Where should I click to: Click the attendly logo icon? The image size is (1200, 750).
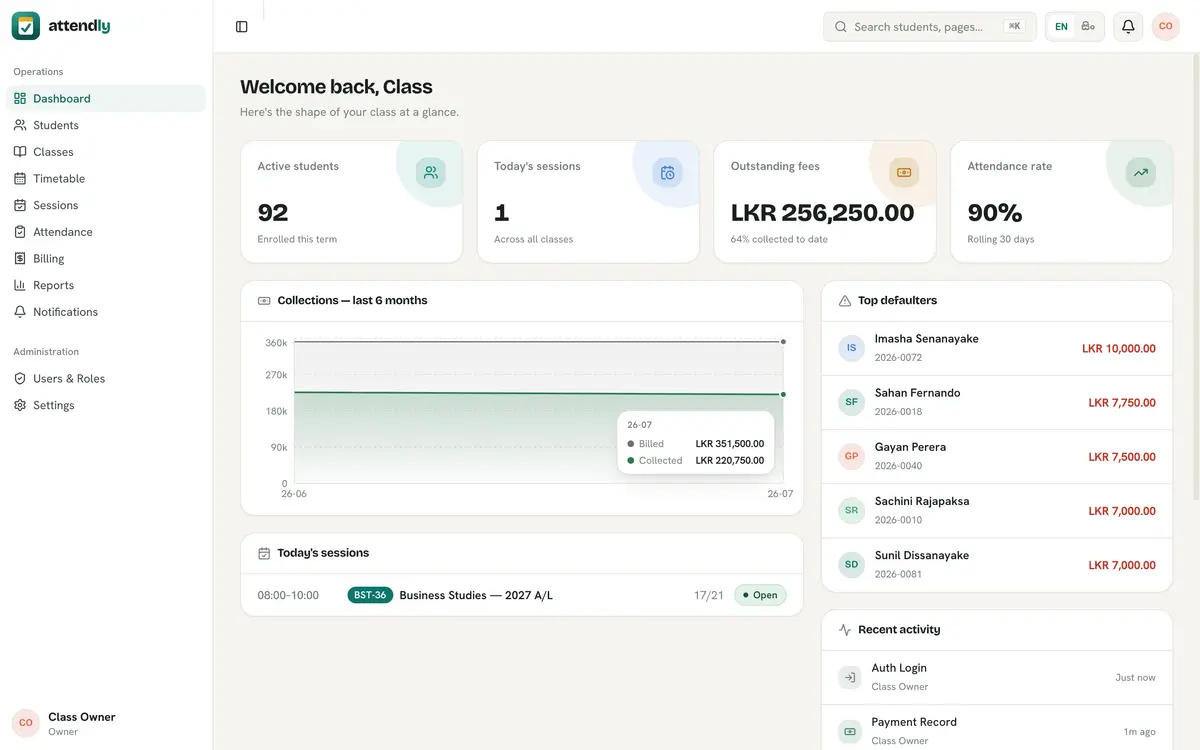(26, 26)
